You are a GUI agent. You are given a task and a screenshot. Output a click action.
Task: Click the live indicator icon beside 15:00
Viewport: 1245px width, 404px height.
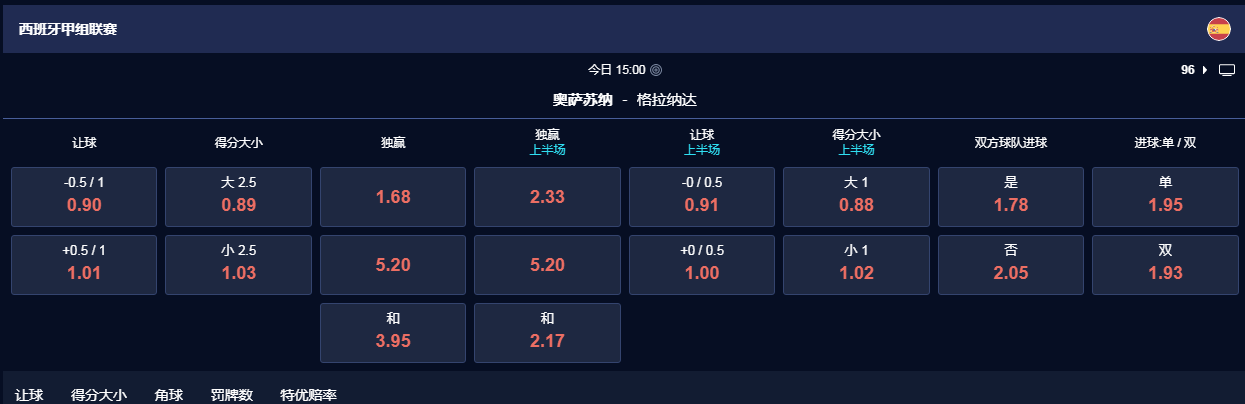tap(656, 70)
